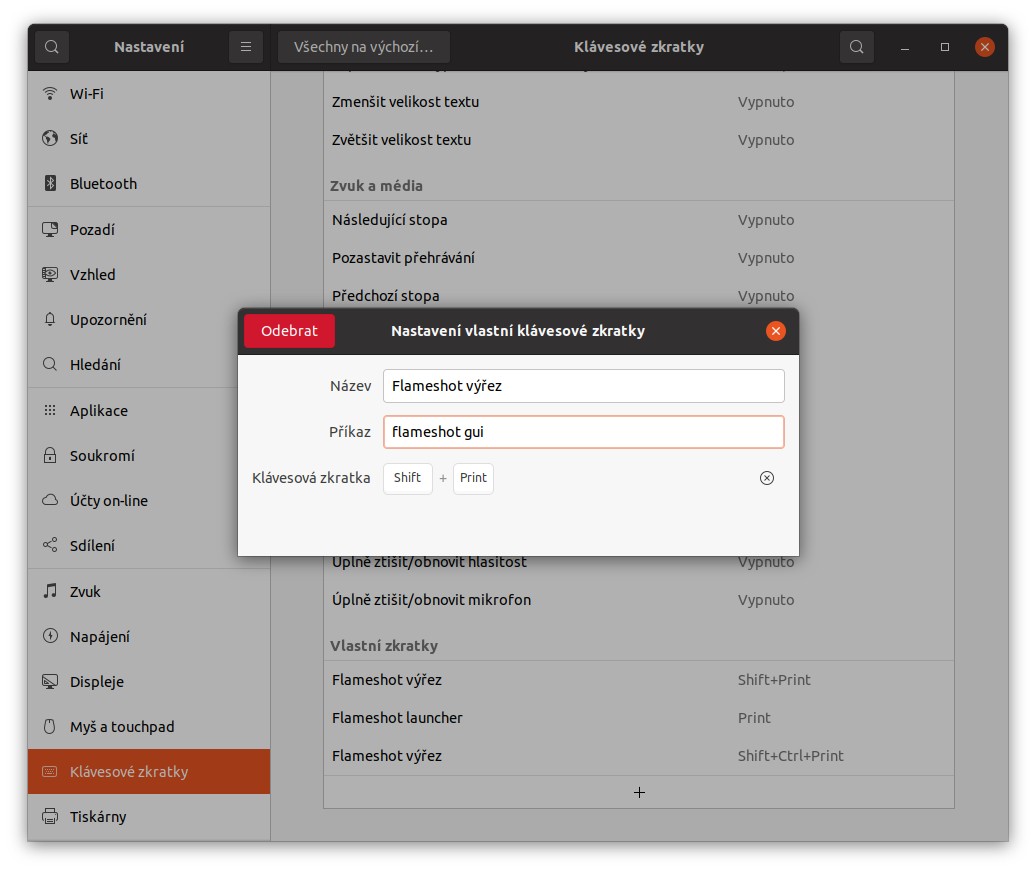Click the Sdílení share icon
Screen dimensions: 1035x869
click(x=50, y=545)
